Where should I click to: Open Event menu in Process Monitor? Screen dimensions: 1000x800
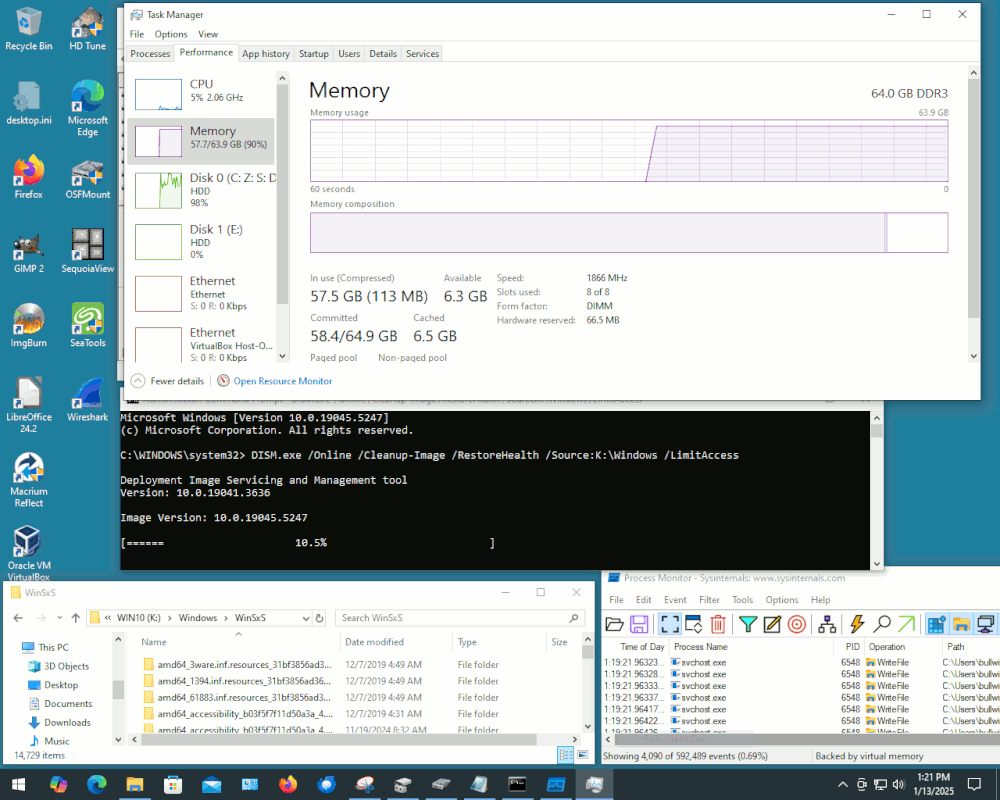click(x=675, y=600)
